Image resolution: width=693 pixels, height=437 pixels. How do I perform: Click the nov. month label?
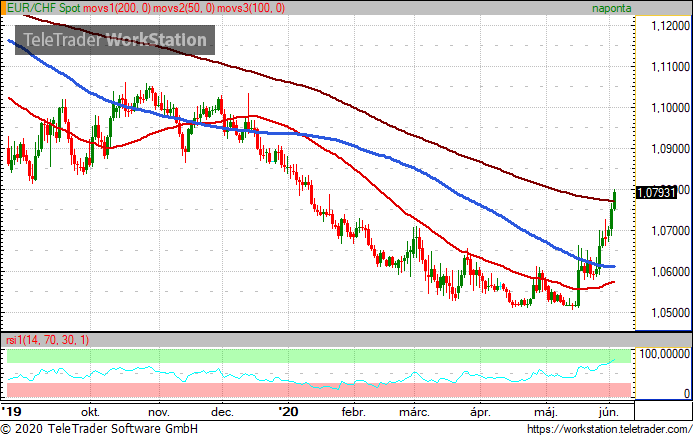(x=159, y=412)
